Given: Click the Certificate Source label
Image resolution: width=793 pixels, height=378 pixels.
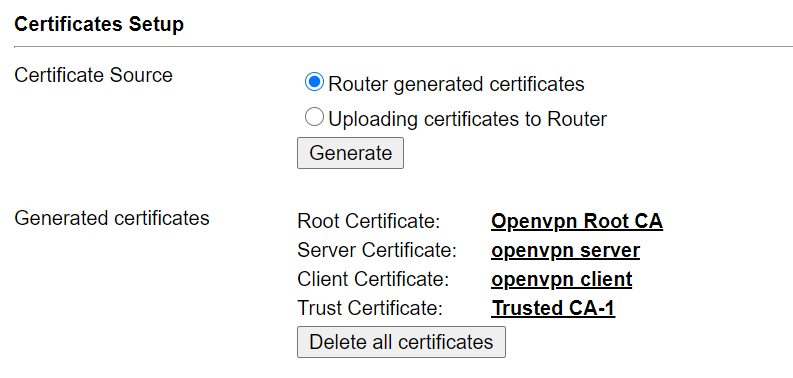Looking at the screenshot, I should (94, 75).
